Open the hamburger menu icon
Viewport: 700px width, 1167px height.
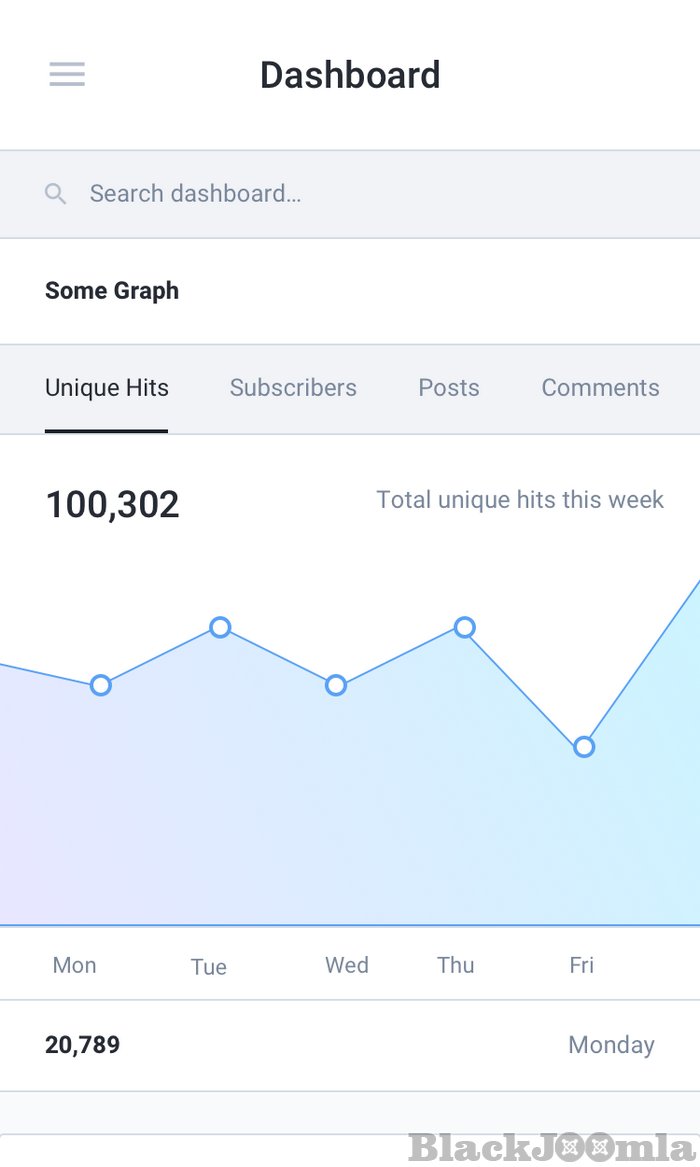(x=67, y=74)
